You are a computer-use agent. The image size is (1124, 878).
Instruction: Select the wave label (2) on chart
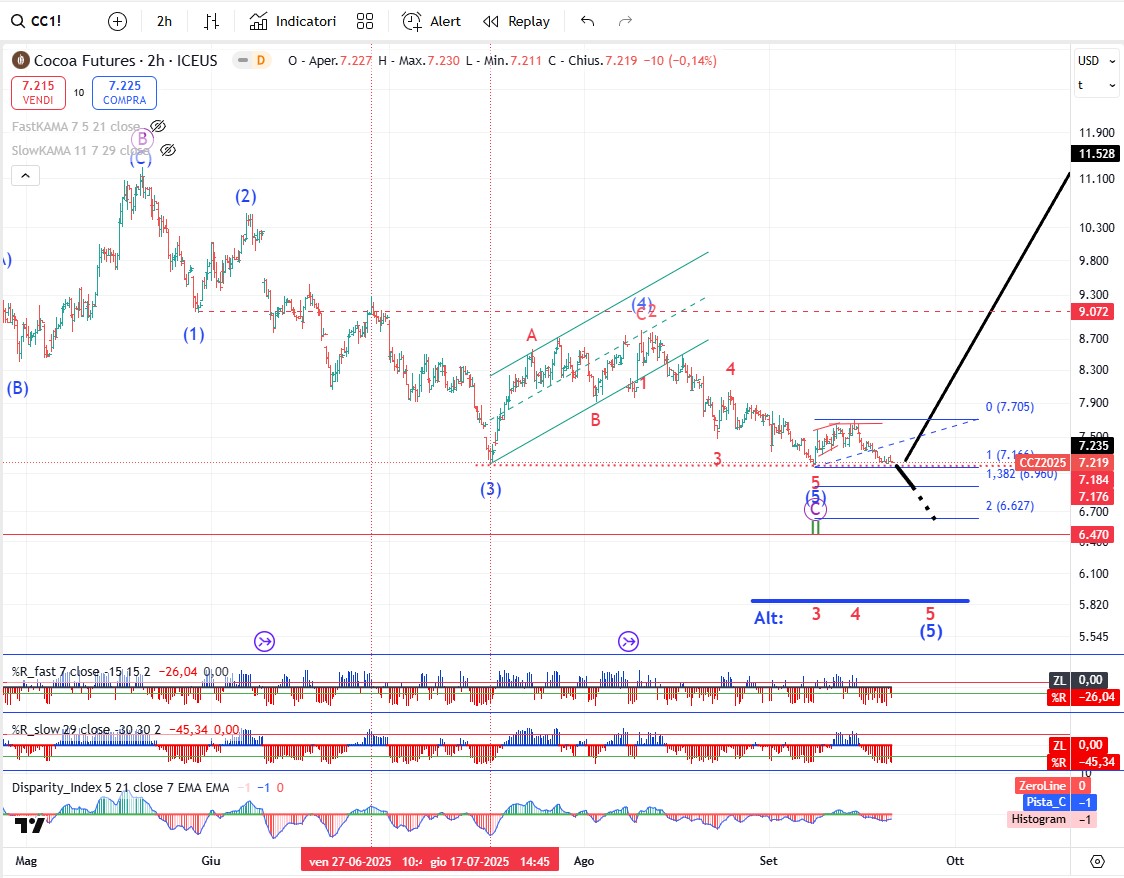tap(245, 196)
